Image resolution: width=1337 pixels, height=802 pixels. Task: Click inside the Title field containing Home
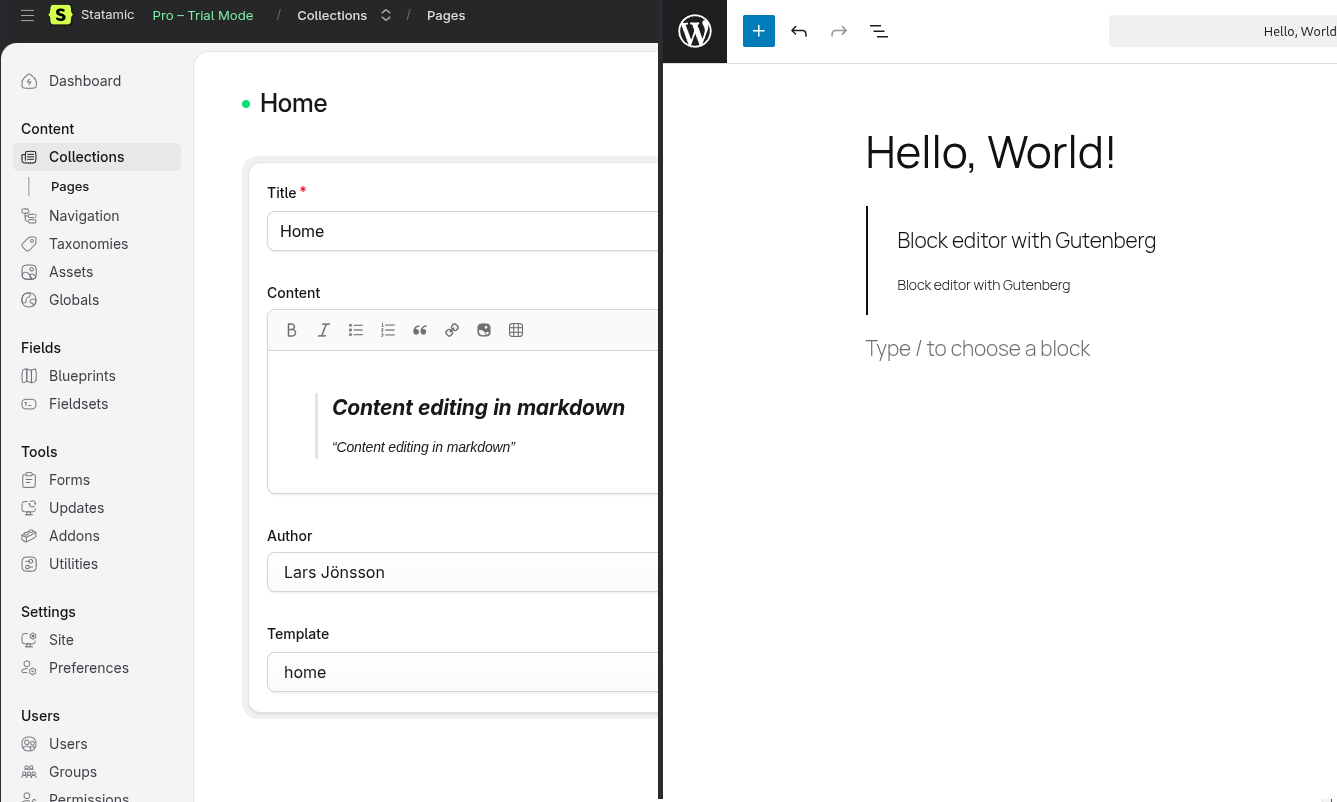(x=460, y=231)
